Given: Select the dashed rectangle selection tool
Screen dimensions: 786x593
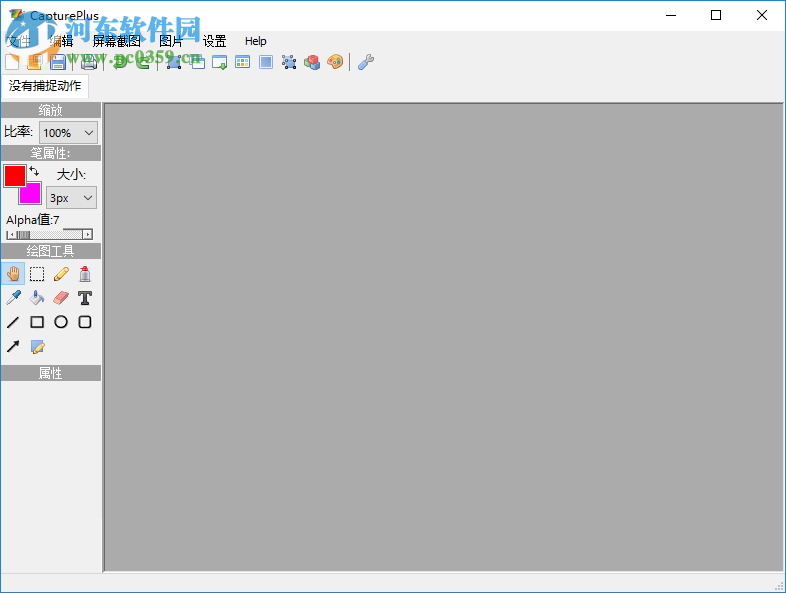Looking at the screenshot, I should coord(37,274).
